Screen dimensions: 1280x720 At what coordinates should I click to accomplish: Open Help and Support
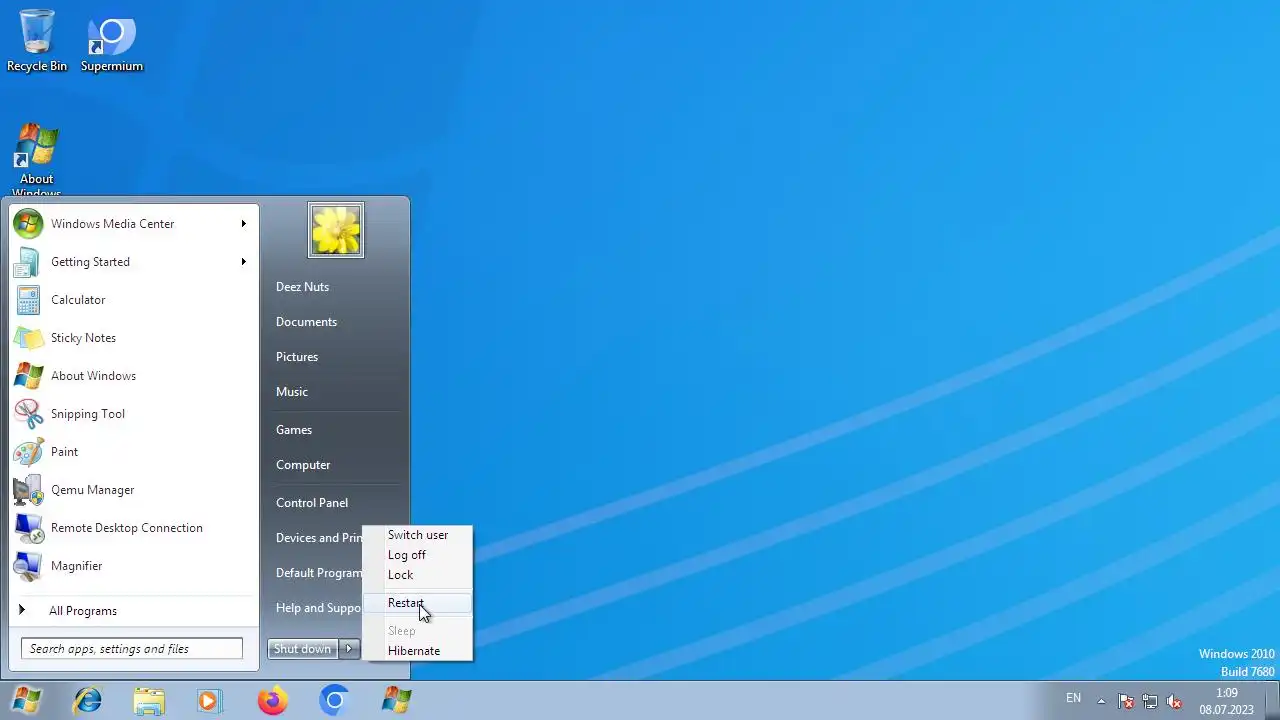coord(318,608)
